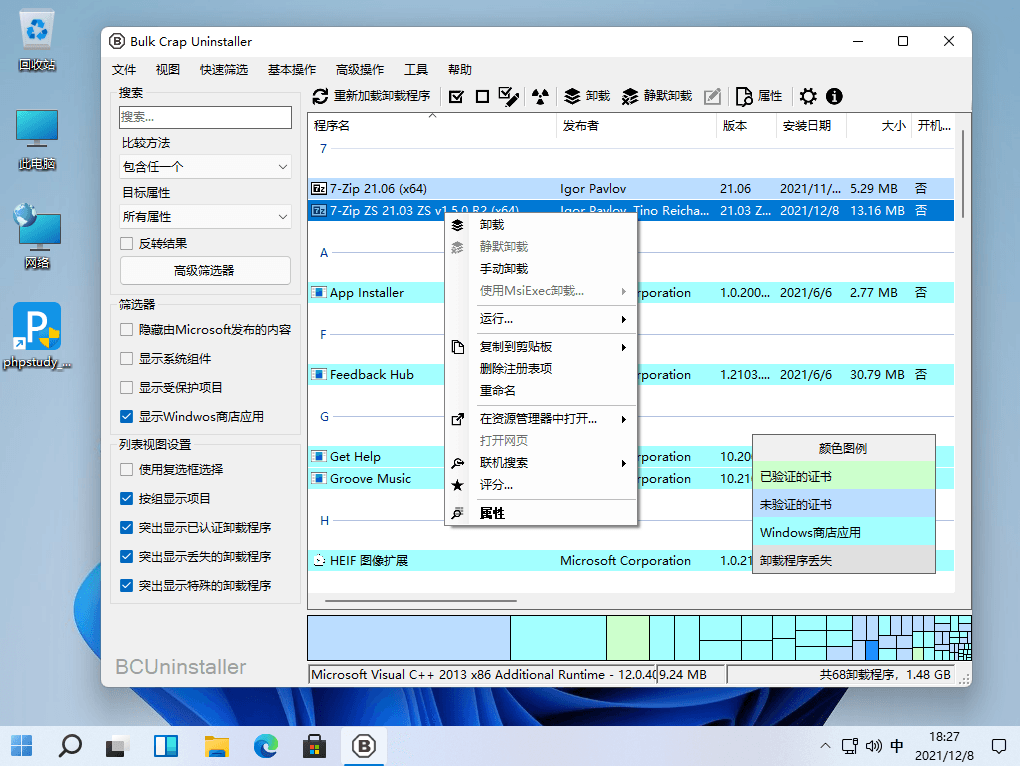This screenshot has width=1020, height=766.
Task: Open the 高级操作 menu
Action: 360,70
